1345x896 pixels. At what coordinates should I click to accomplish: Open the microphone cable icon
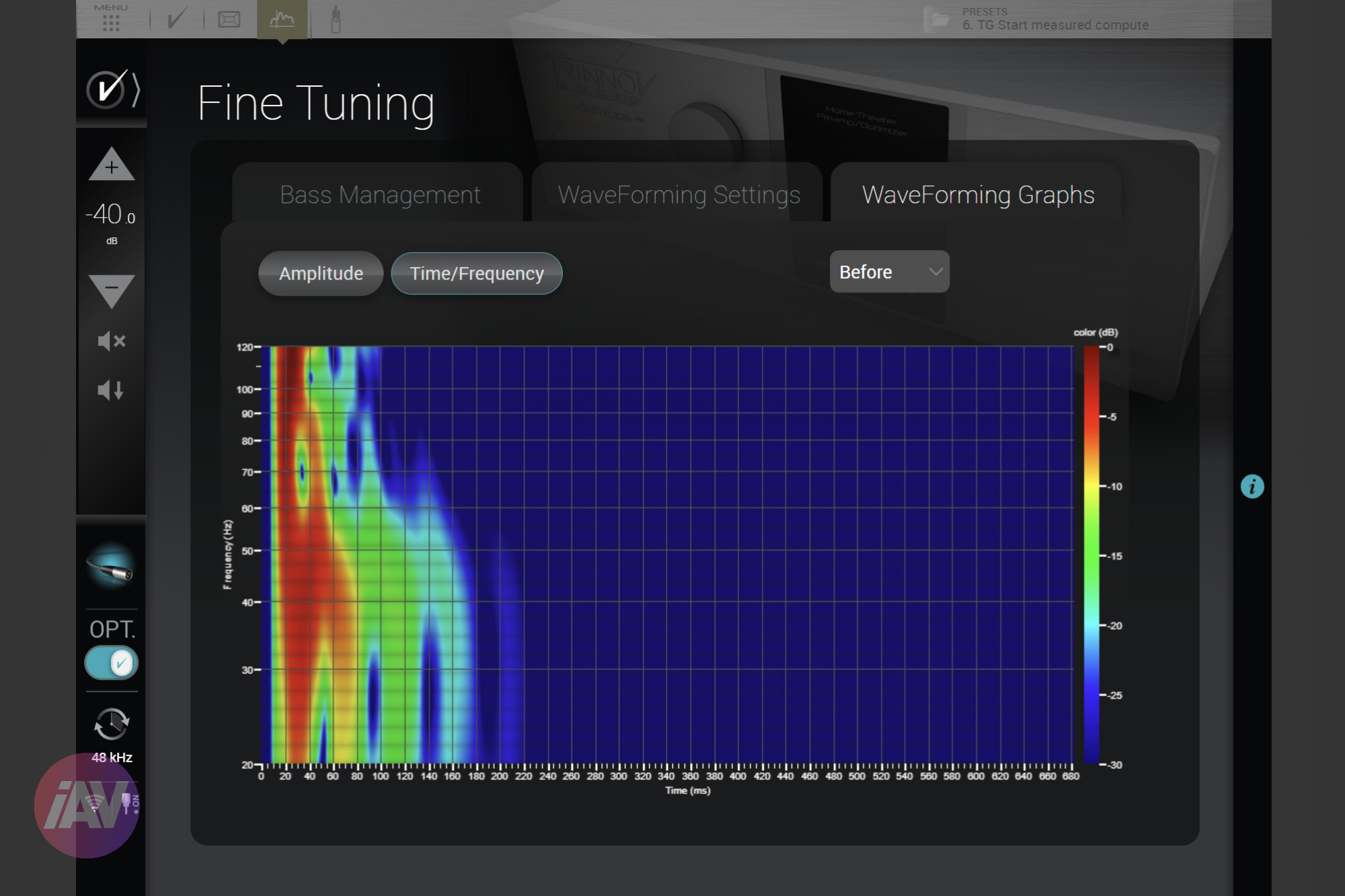tap(112, 566)
